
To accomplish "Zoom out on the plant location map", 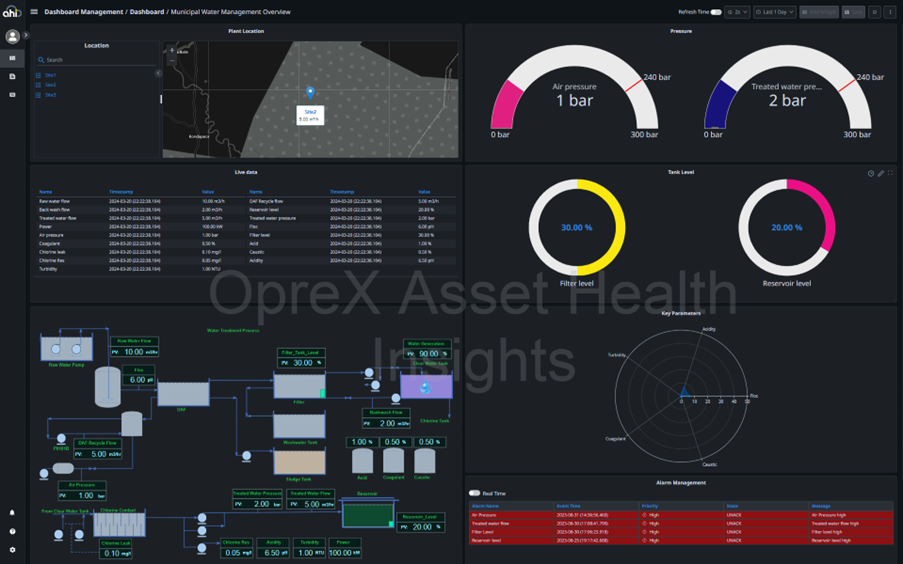I will (172, 60).
